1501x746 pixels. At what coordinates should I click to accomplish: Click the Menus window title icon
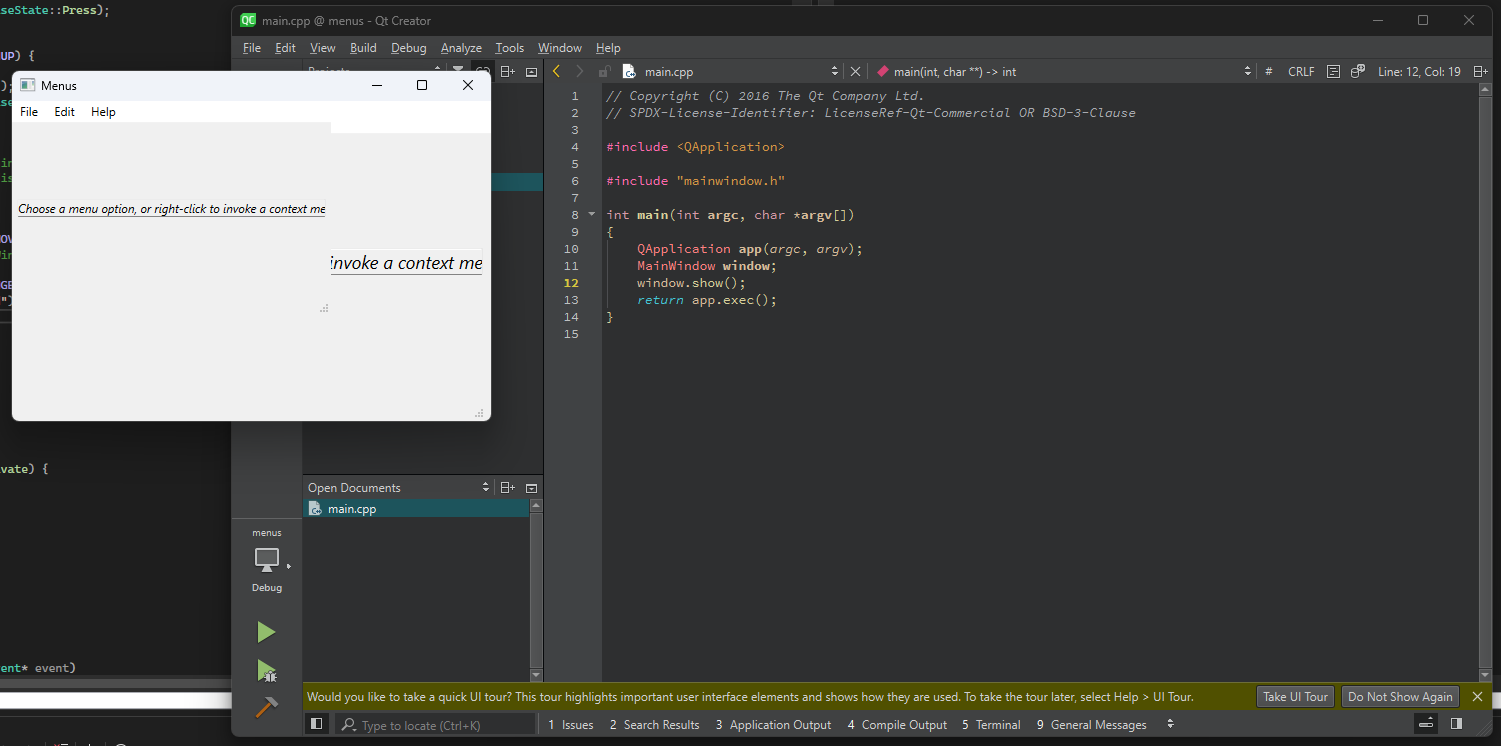click(28, 85)
